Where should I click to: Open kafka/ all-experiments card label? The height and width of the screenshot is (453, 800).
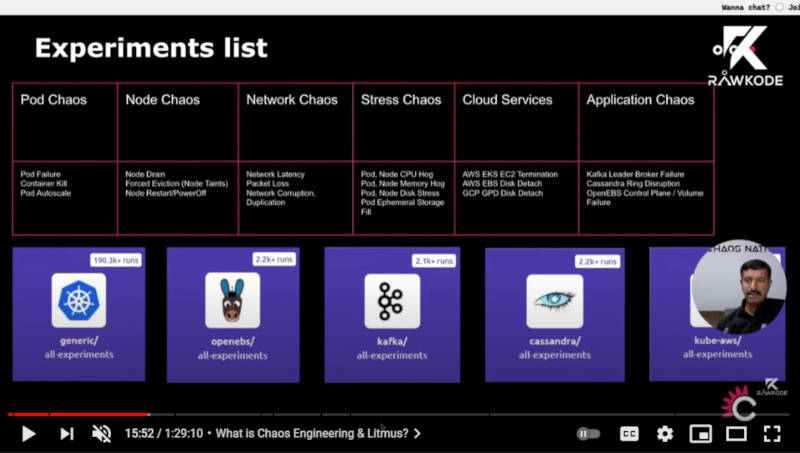click(392, 348)
